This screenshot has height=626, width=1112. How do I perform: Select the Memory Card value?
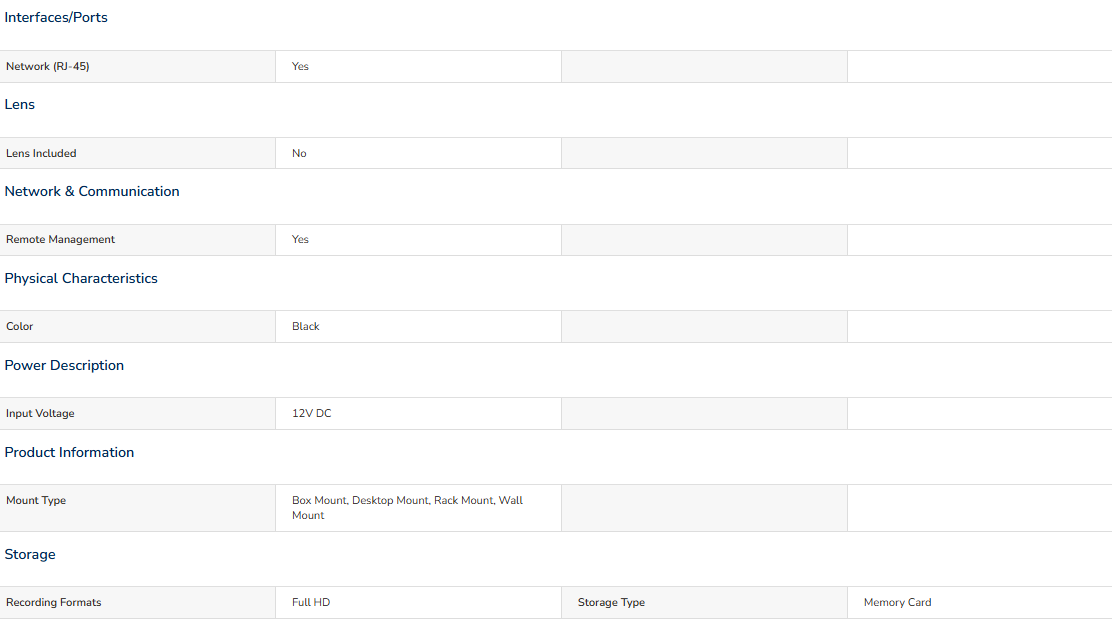pos(898,603)
